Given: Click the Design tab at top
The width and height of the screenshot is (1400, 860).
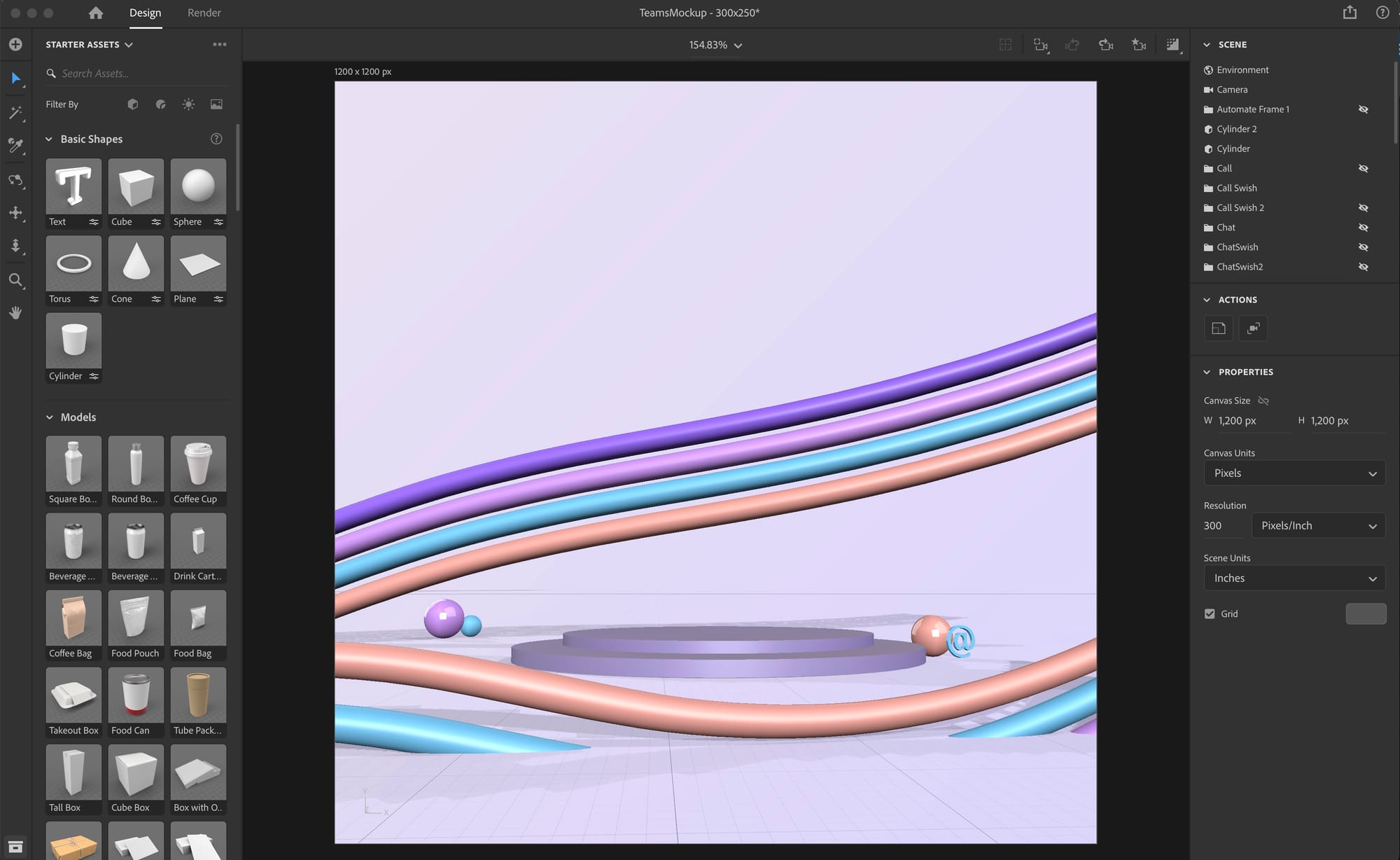Looking at the screenshot, I should [x=144, y=13].
